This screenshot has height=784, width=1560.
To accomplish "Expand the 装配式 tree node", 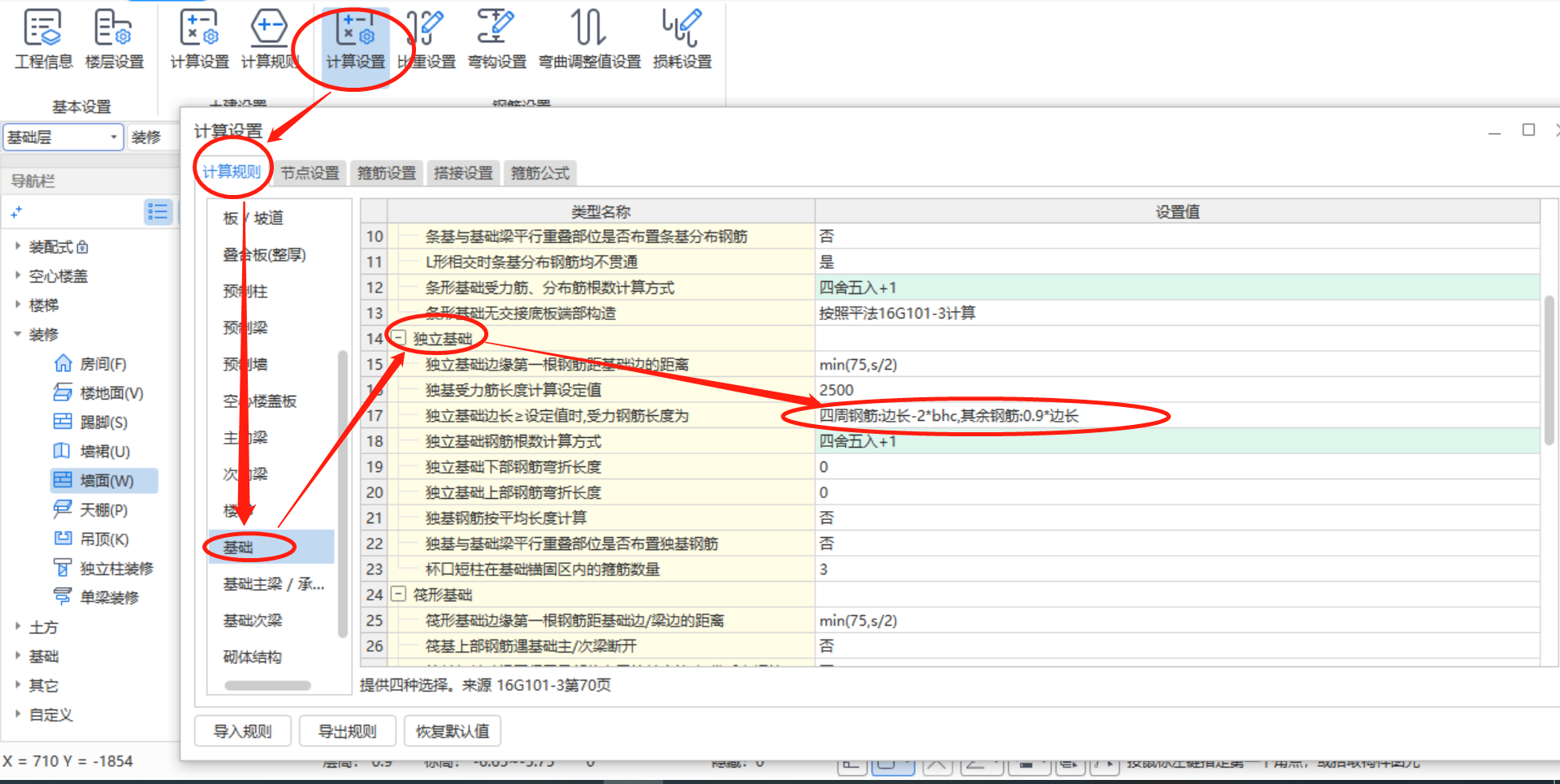I will tap(17, 245).
